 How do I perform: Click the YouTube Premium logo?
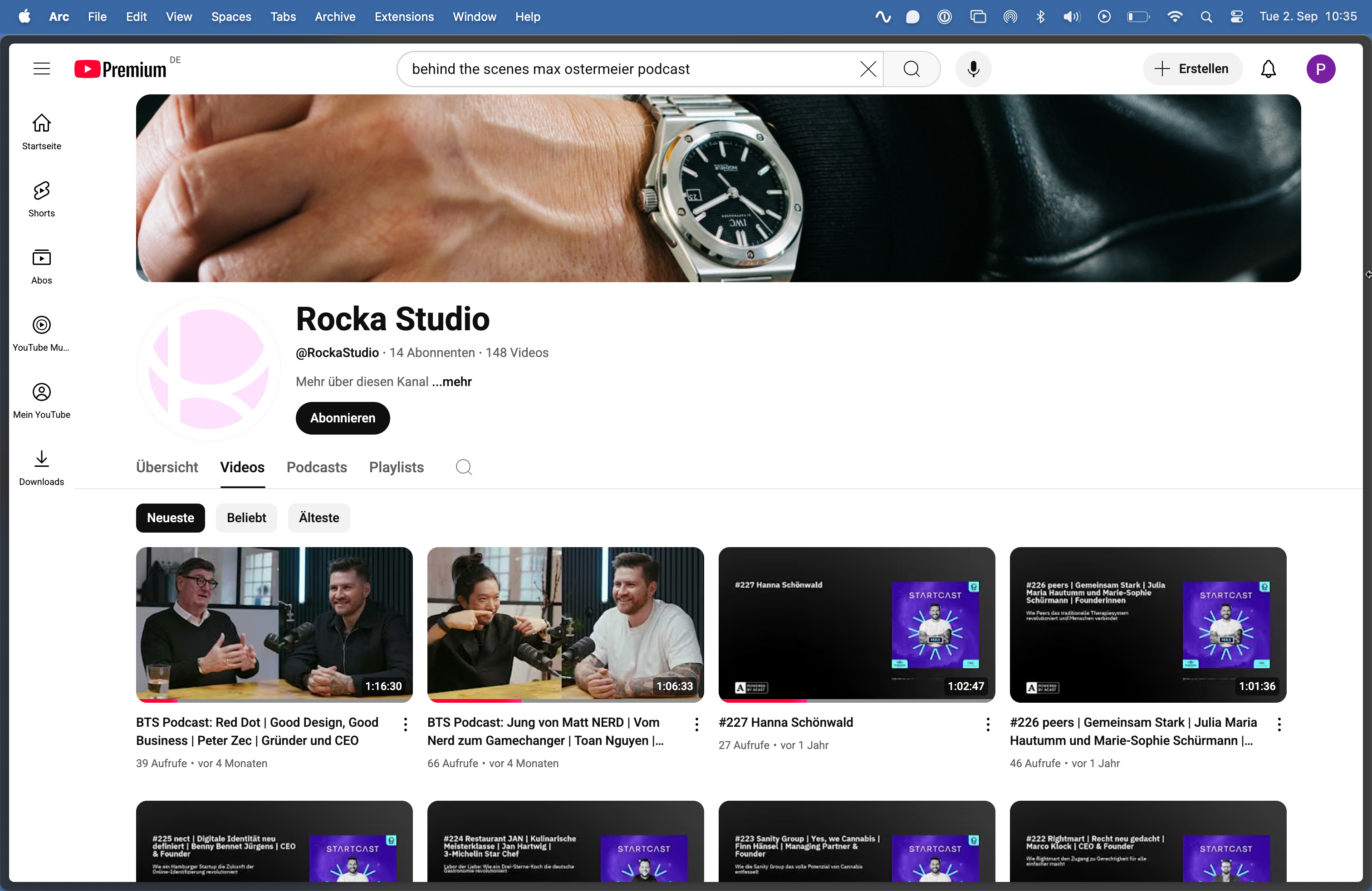point(121,69)
